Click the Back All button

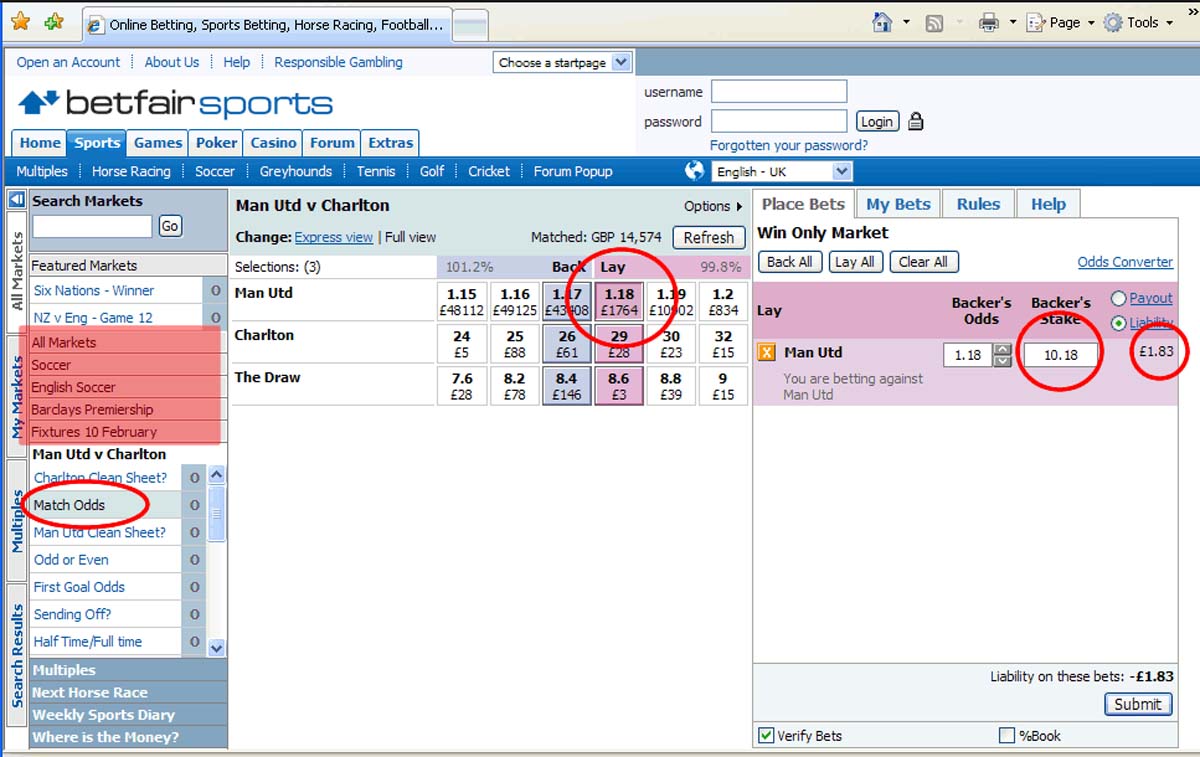click(790, 262)
